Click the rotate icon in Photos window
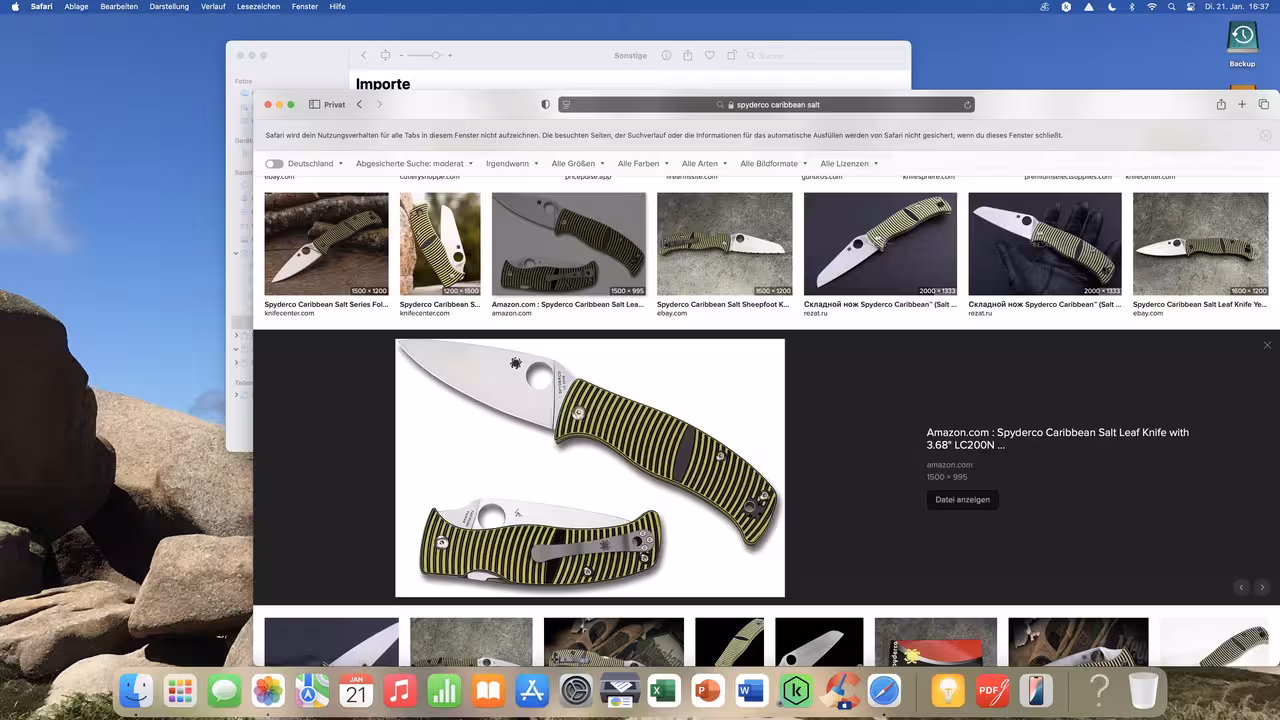1280x720 pixels. click(x=732, y=55)
